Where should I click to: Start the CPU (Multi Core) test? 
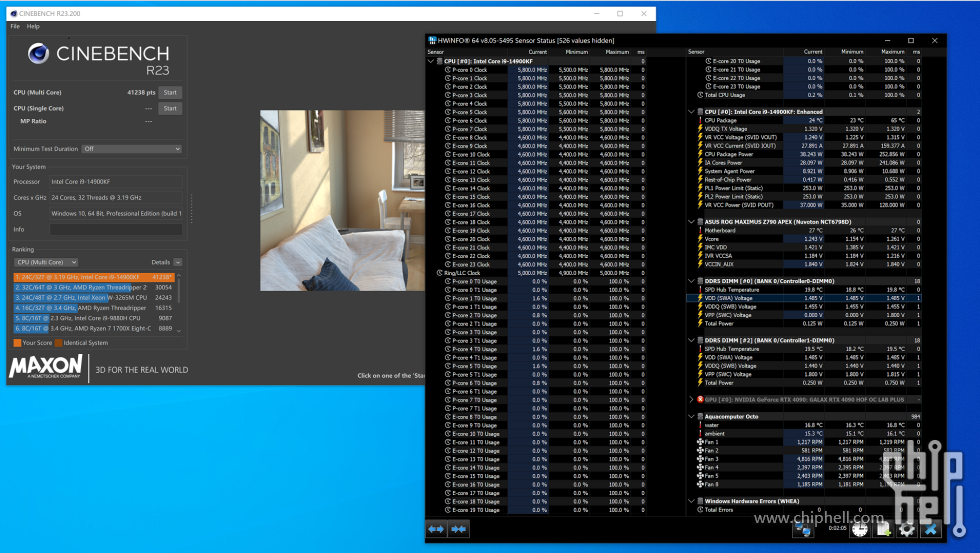(170, 92)
